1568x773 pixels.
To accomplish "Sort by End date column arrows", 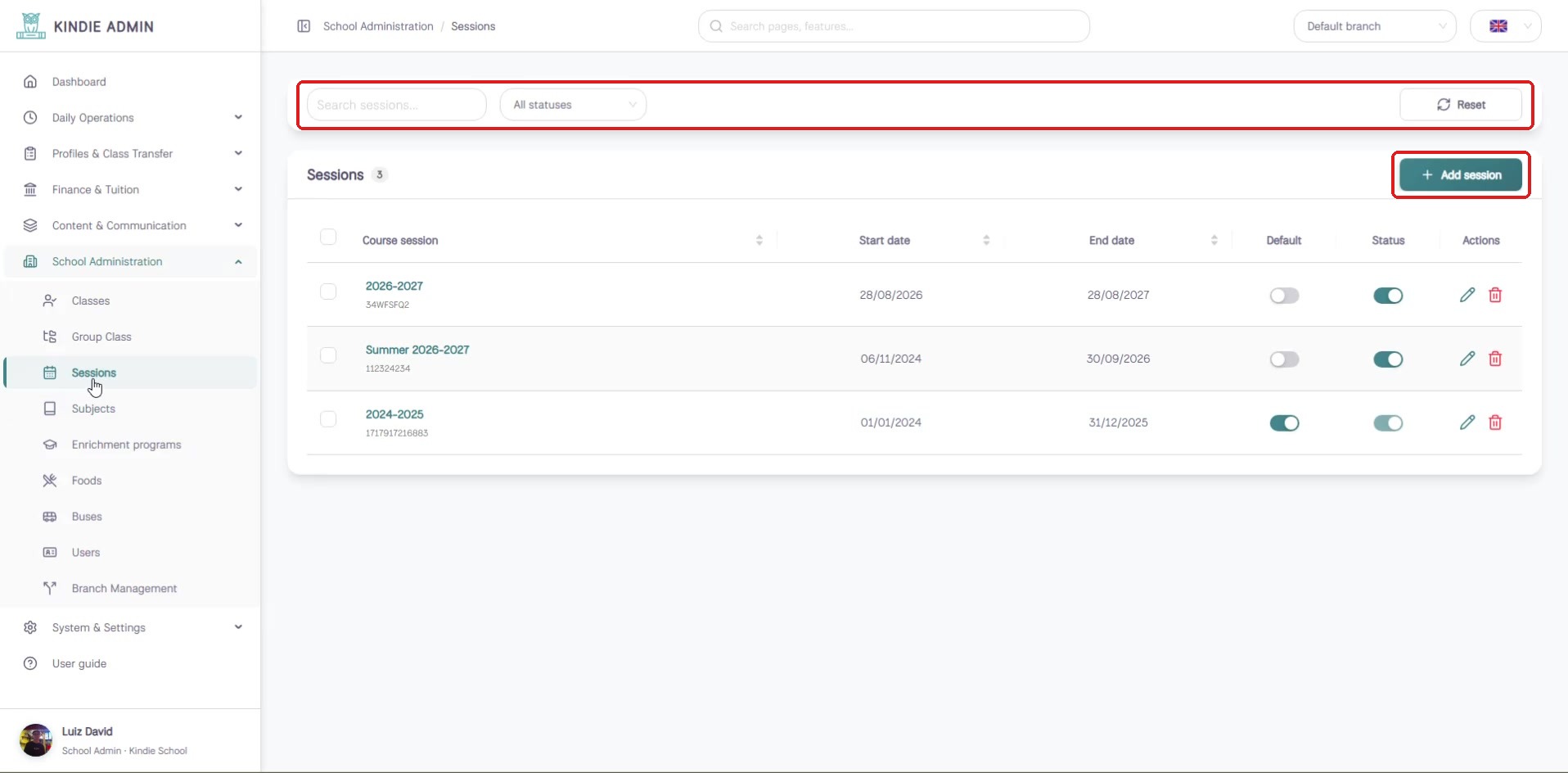I will [1214, 240].
